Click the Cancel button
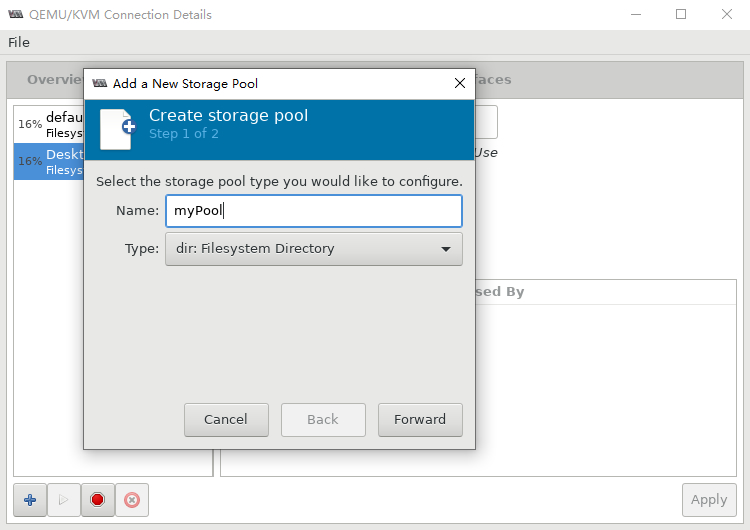750x530 pixels. [x=226, y=420]
